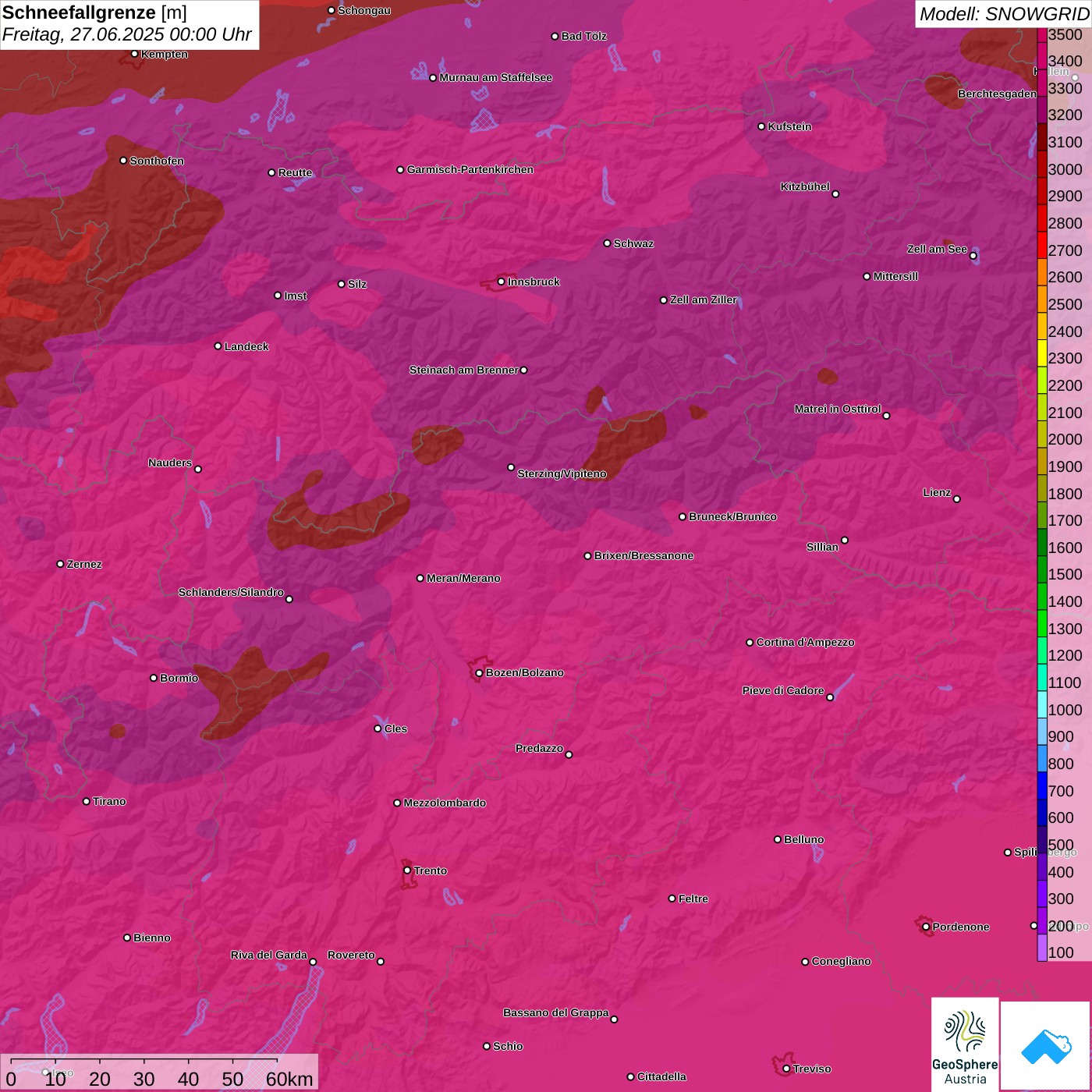The height and width of the screenshot is (1092, 1092).
Task: Click the Zell am Ziller label
Action: (704, 300)
